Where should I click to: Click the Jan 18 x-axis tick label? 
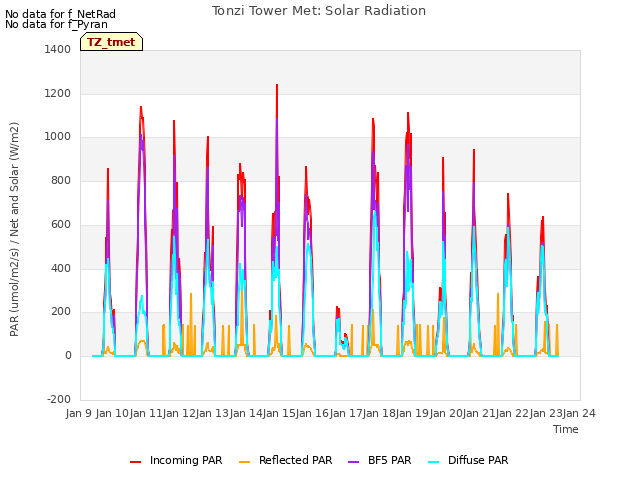click(379, 413)
